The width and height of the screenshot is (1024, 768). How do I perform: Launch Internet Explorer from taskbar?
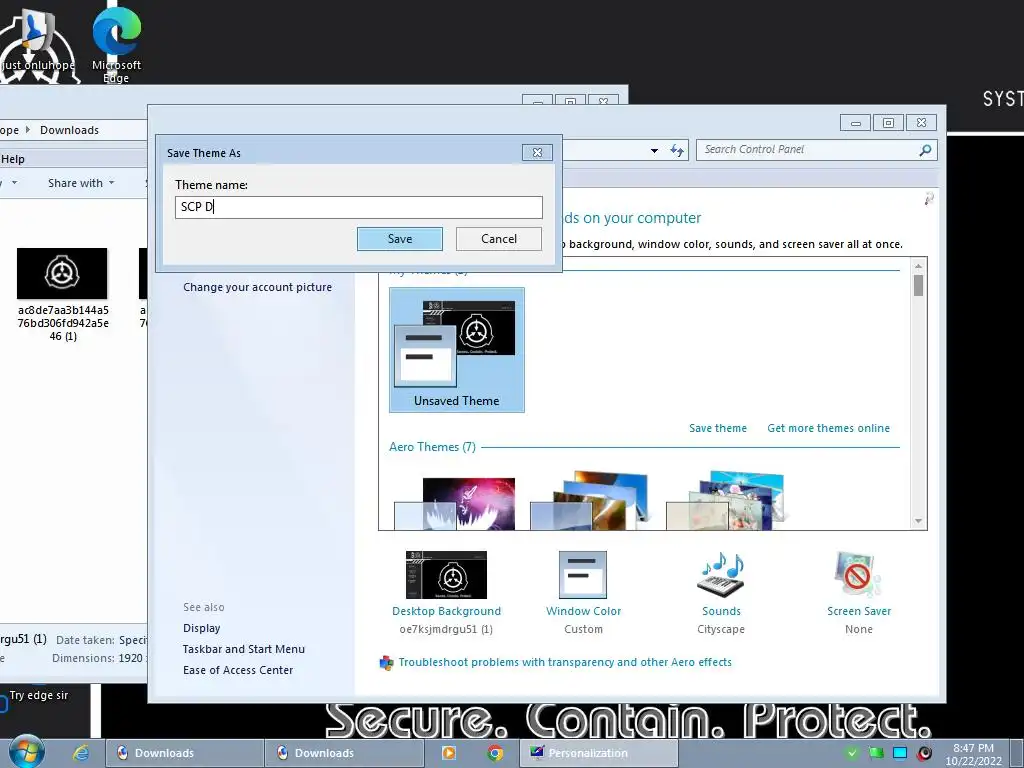tap(81, 753)
